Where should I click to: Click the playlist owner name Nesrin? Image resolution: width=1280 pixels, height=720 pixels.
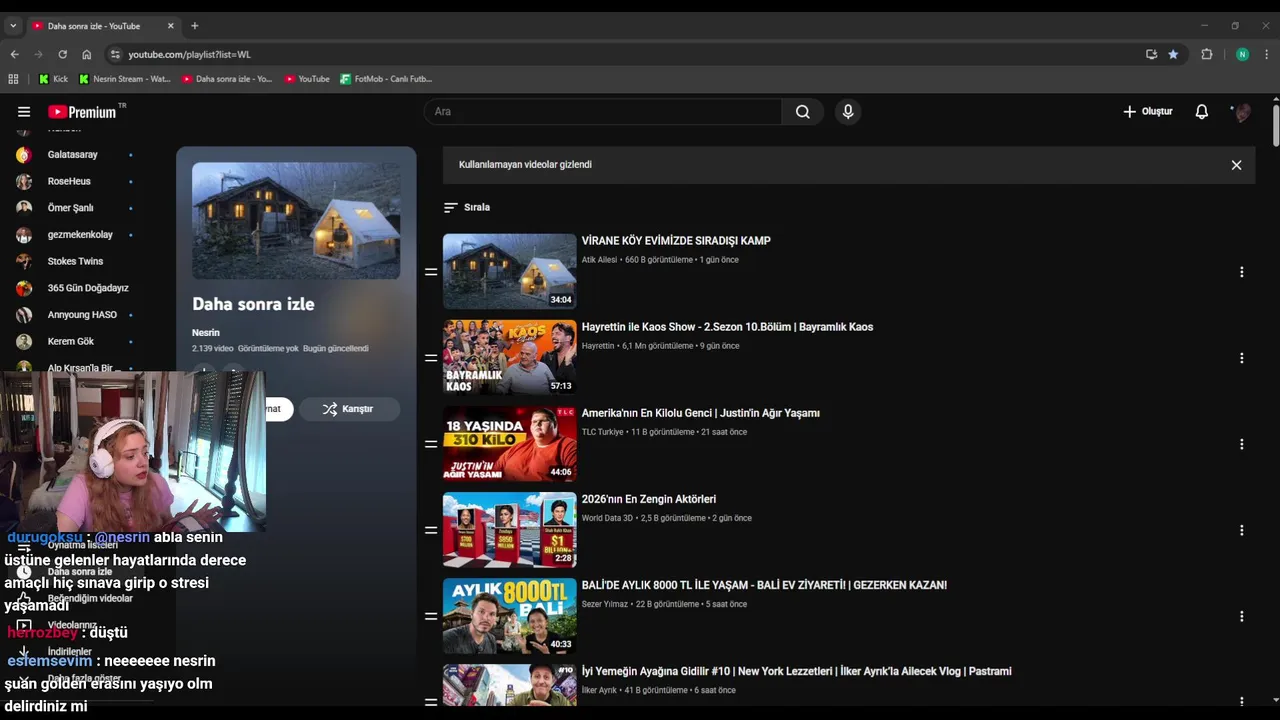pyautogui.click(x=206, y=332)
